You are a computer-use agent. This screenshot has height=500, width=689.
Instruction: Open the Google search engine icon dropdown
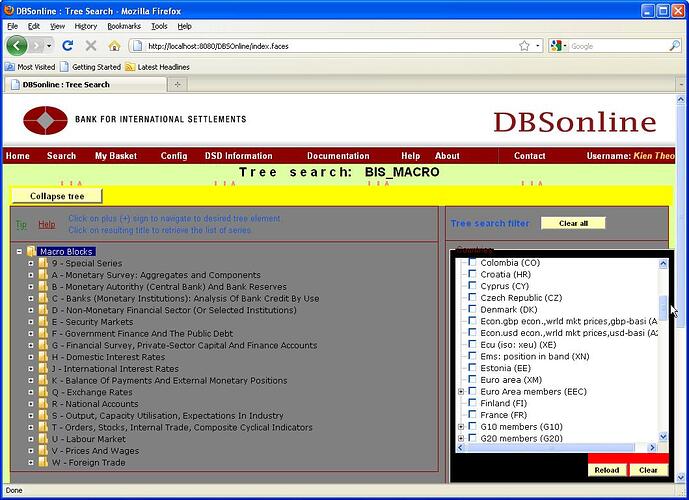[558, 46]
